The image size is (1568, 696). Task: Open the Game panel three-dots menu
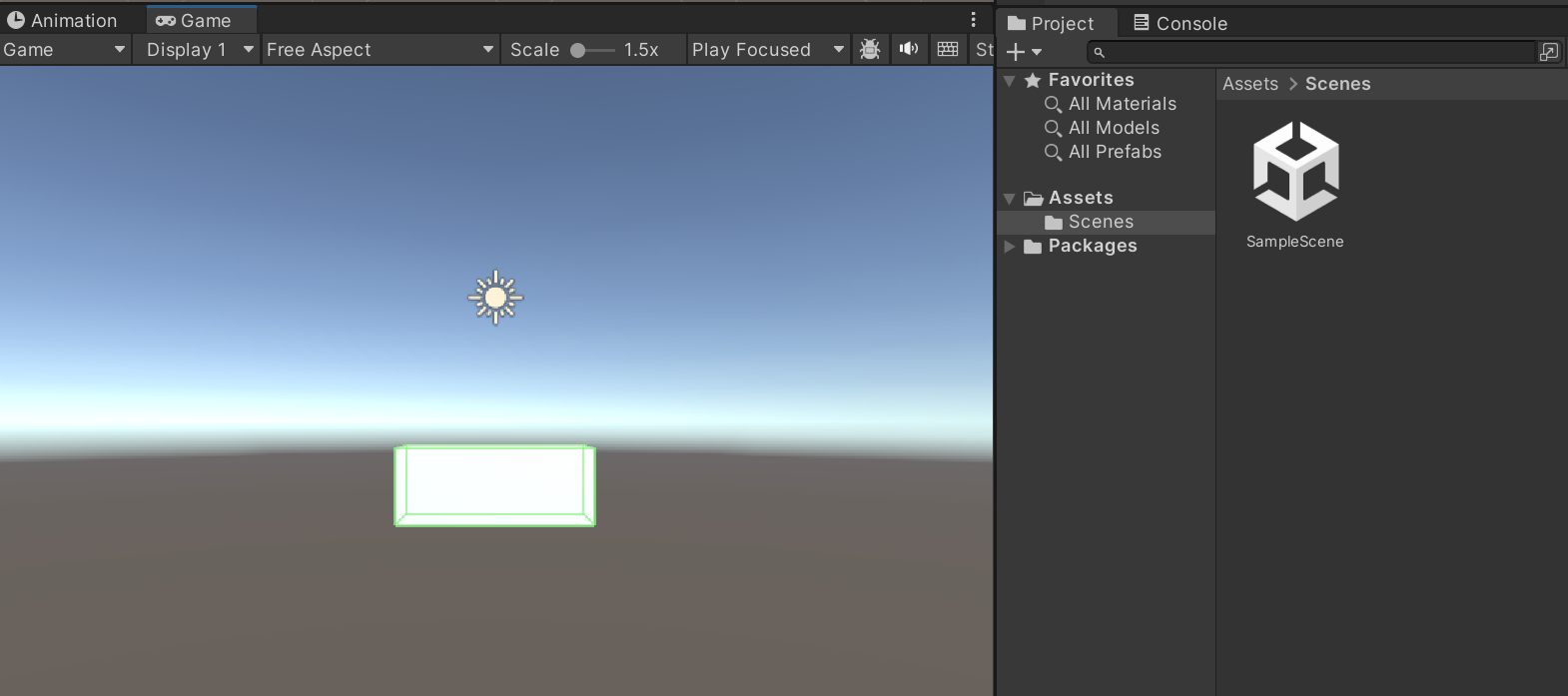[x=974, y=20]
